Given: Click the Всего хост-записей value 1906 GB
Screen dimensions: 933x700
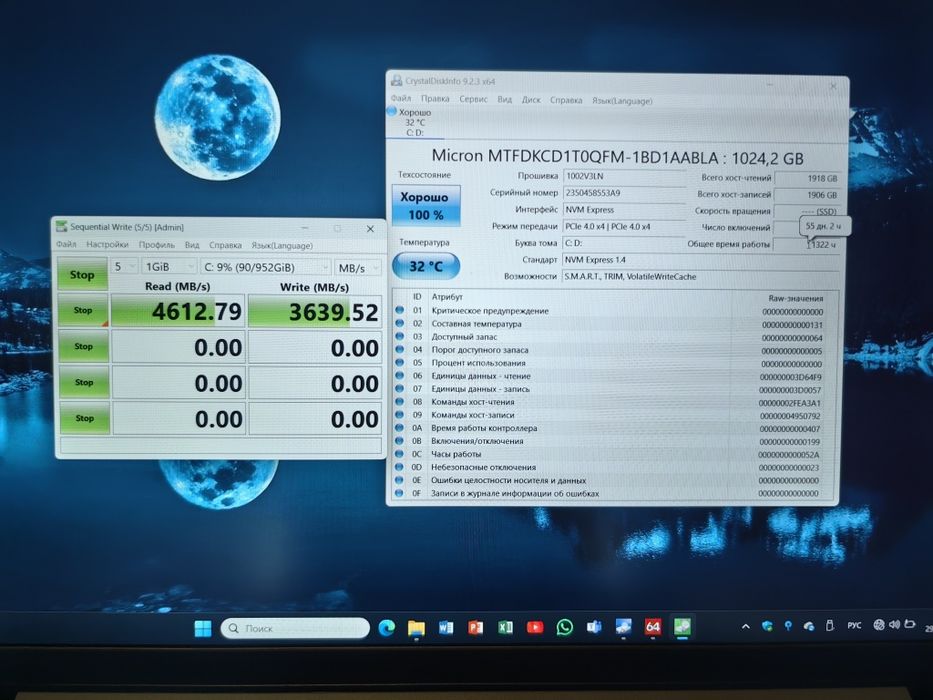Looking at the screenshot, I should pyautogui.click(x=807, y=195).
